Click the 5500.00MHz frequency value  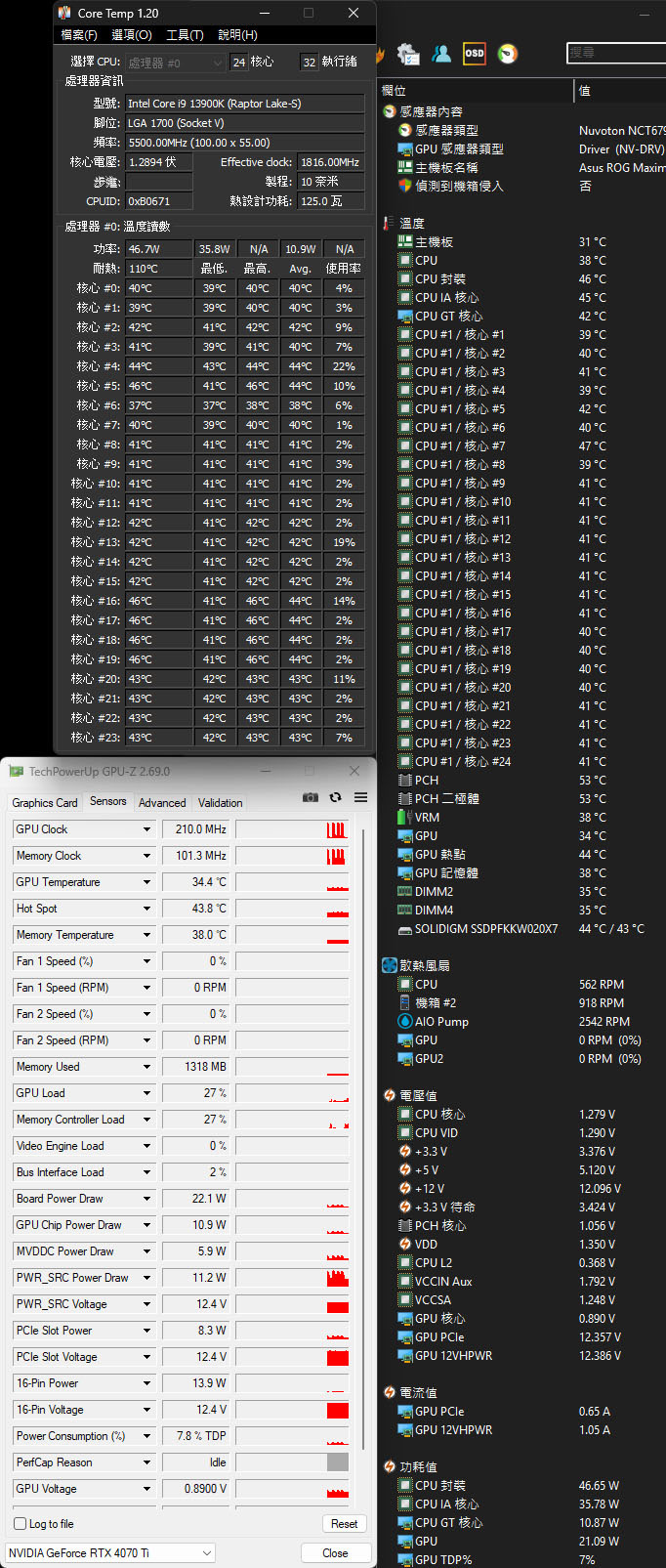[x=245, y=143]
